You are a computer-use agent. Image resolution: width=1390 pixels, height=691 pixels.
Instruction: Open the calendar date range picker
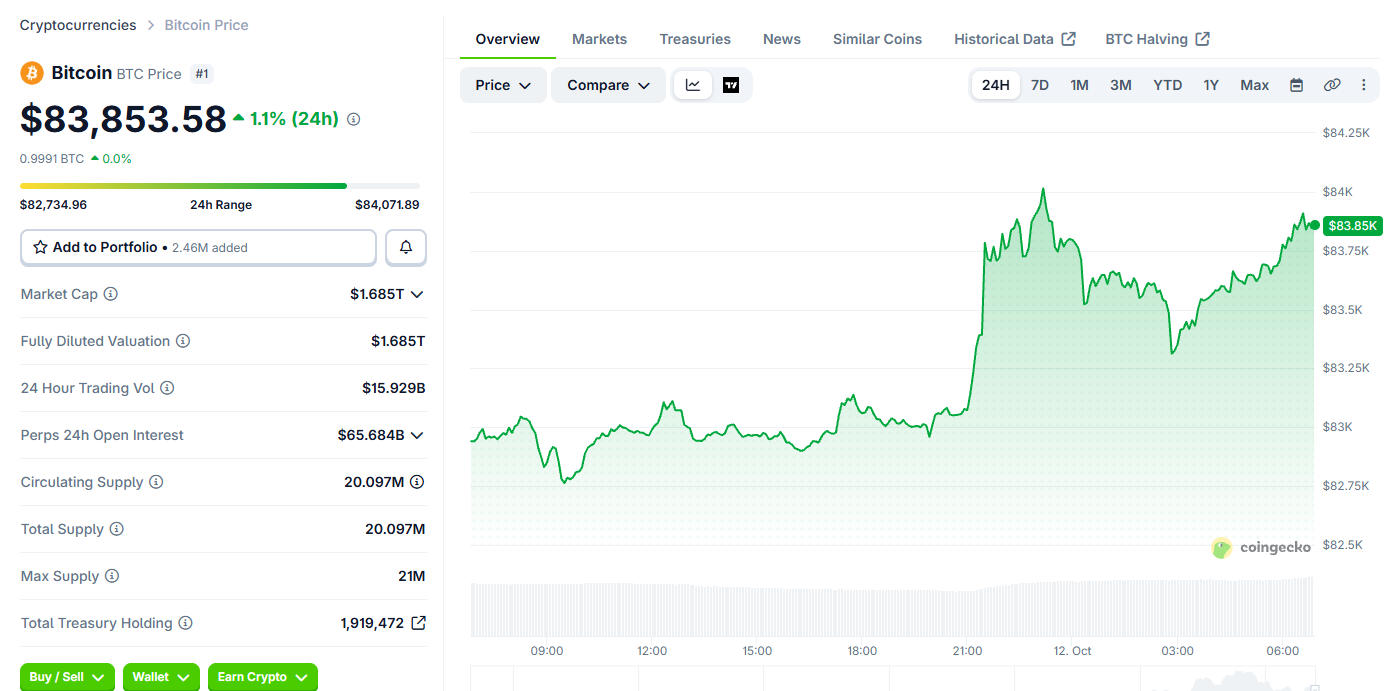tap(1296, 85)
